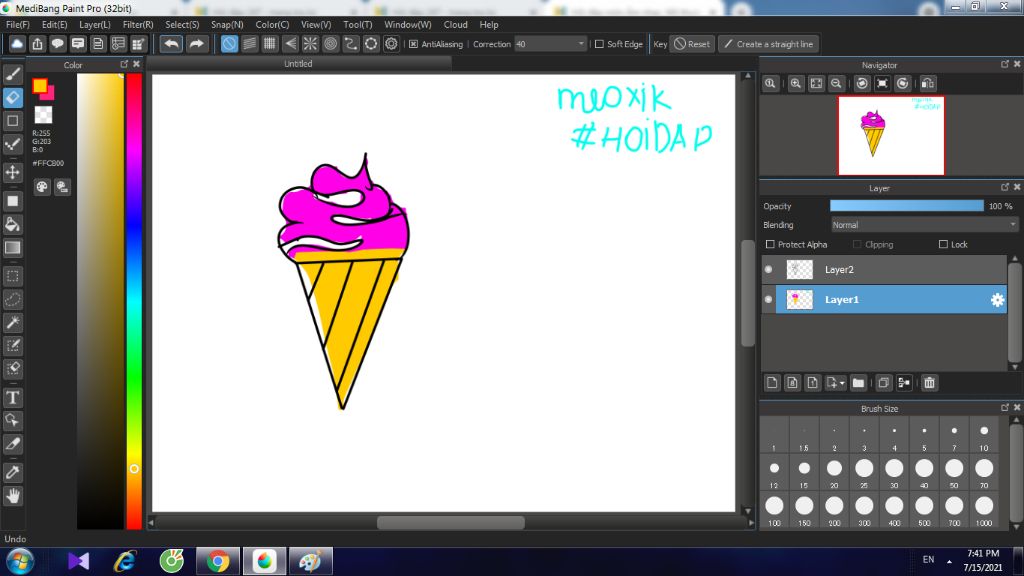Zoom in using Navigator magnifier plus

[x=795, y=84]
